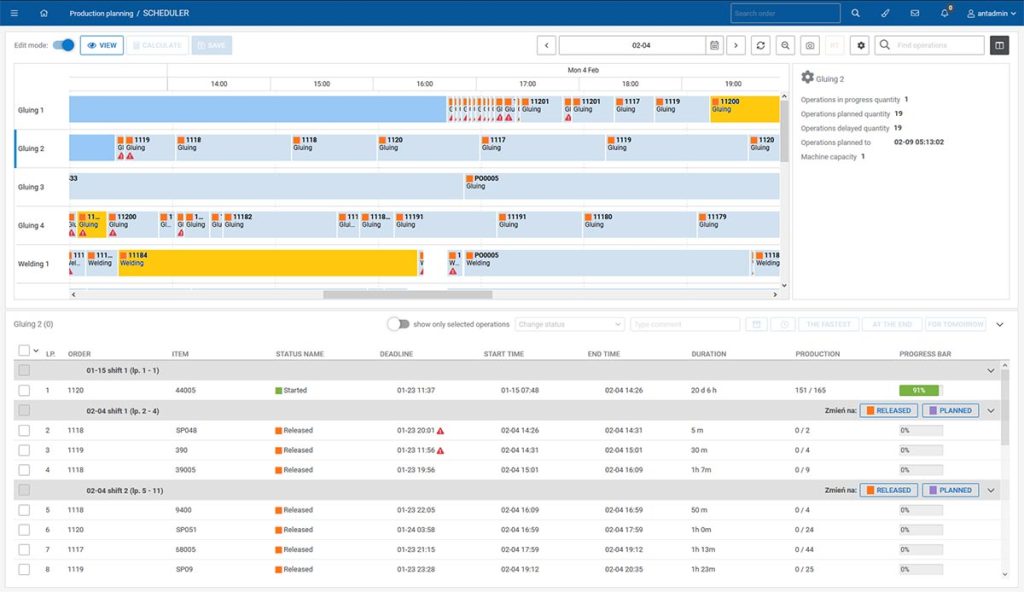Check the select-all checkbox in table header

pyautogui.click(x=24, y=350)
